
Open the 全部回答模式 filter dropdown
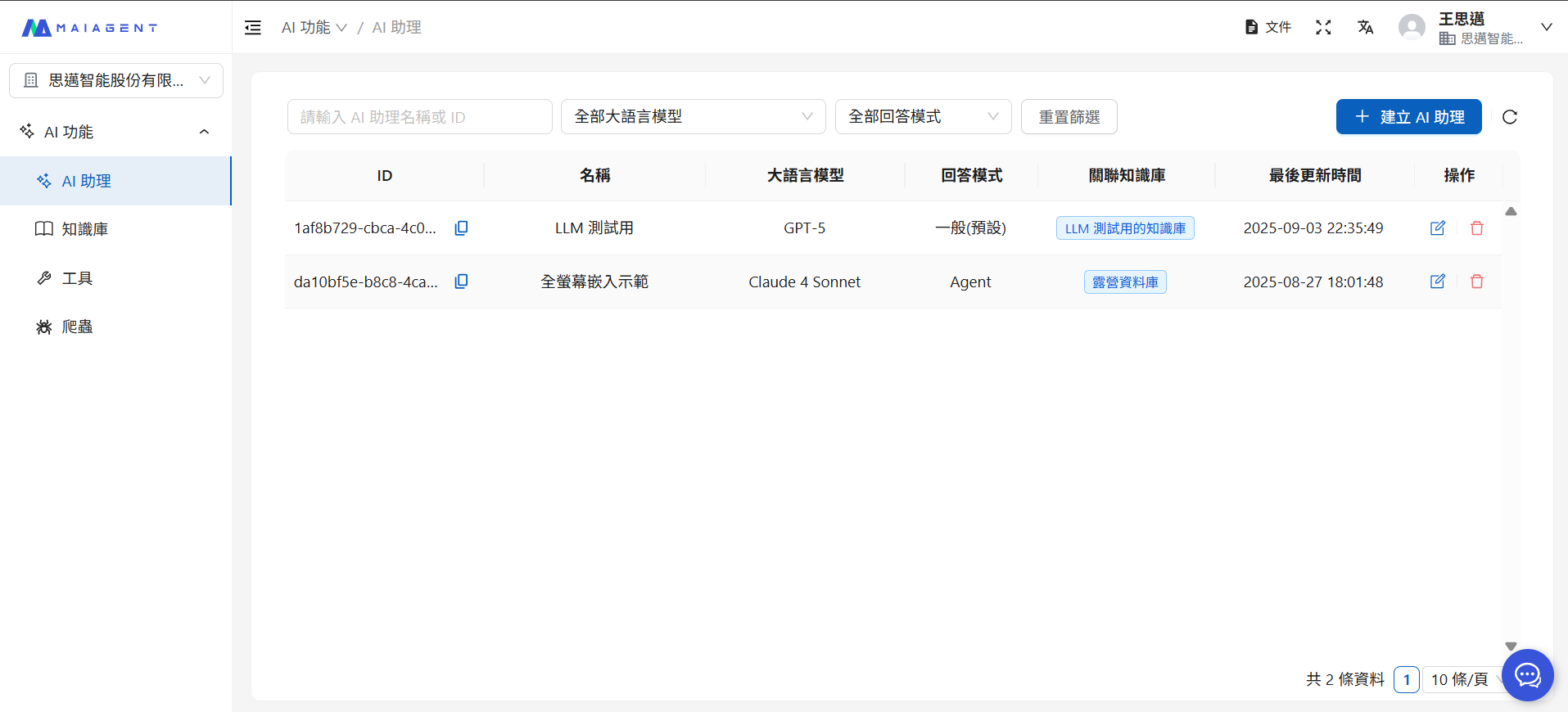click(923, 117)
